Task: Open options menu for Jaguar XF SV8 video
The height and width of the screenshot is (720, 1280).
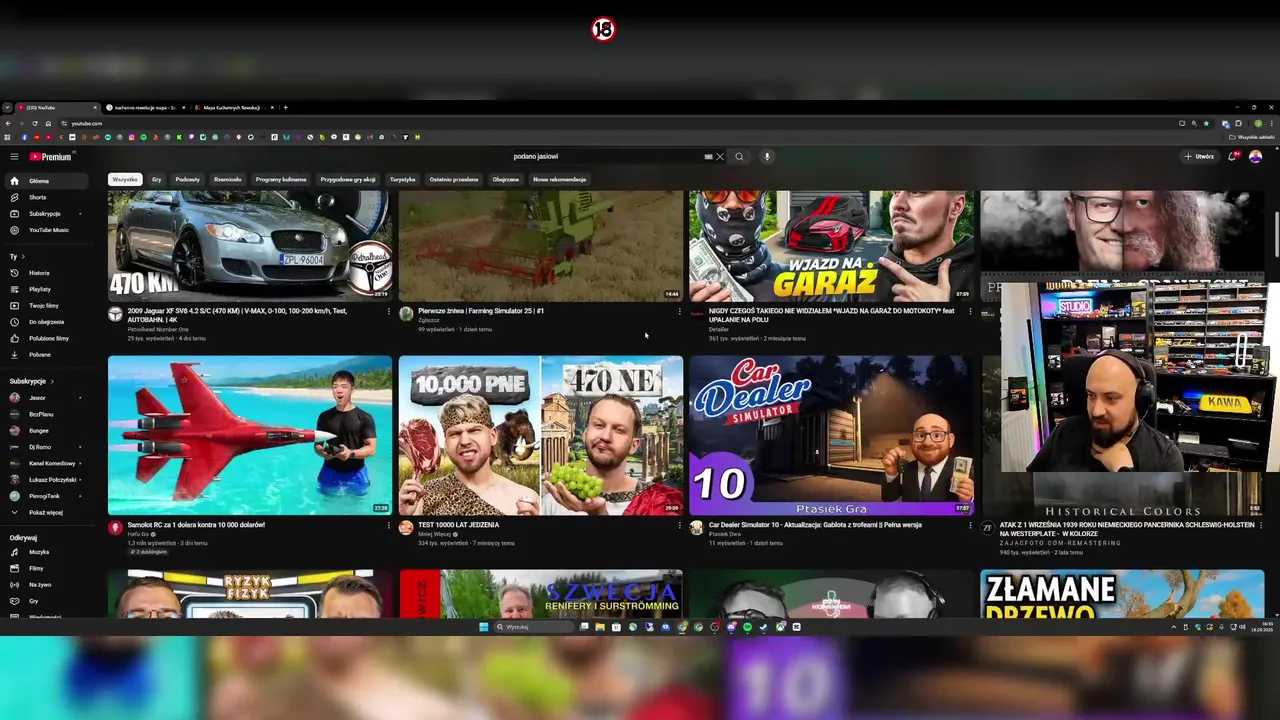Action: (x=389, y=312)
